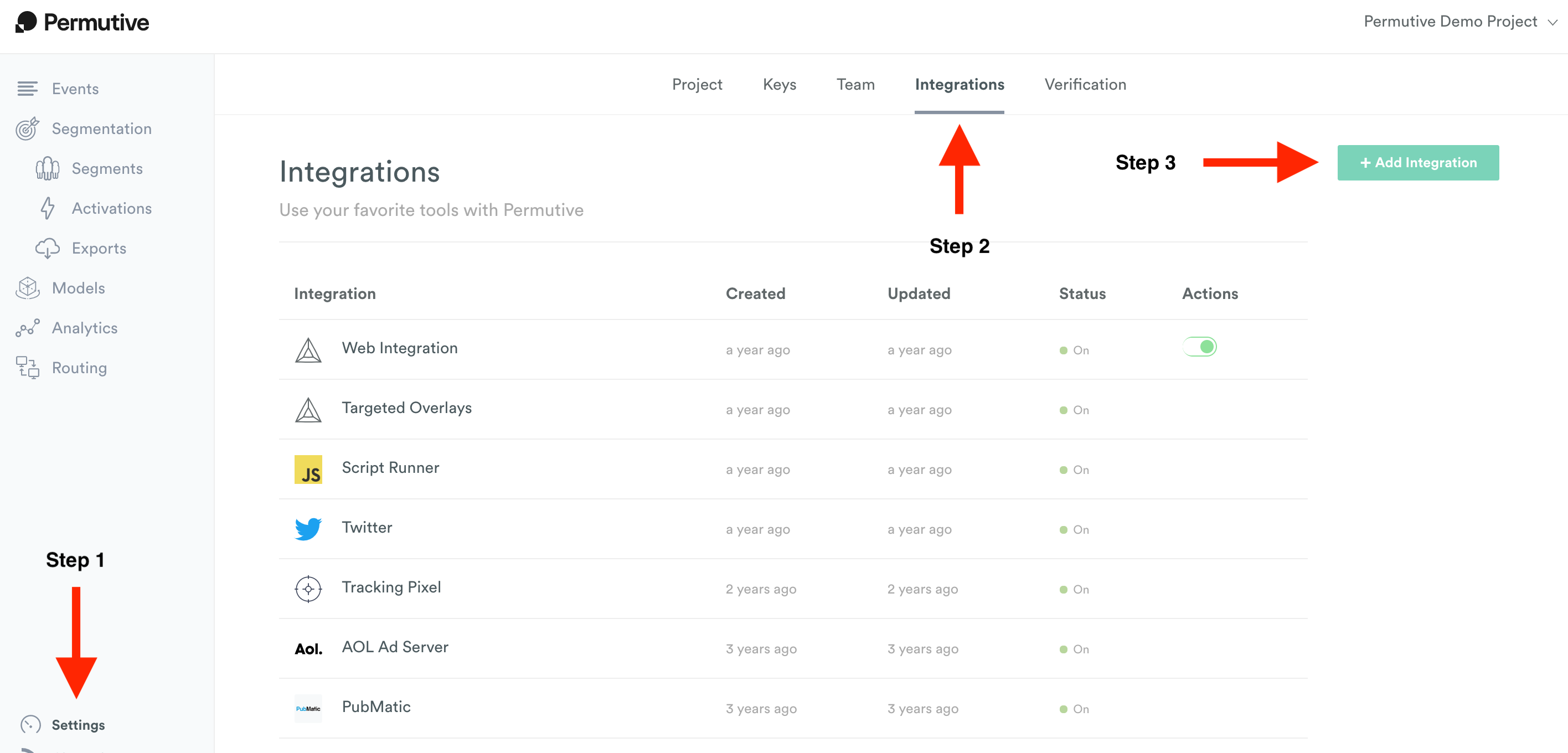The height and width of the screenshot is (753, 1568).
Task: Open Exports via the cloud icon
Action: click(48, 249)
